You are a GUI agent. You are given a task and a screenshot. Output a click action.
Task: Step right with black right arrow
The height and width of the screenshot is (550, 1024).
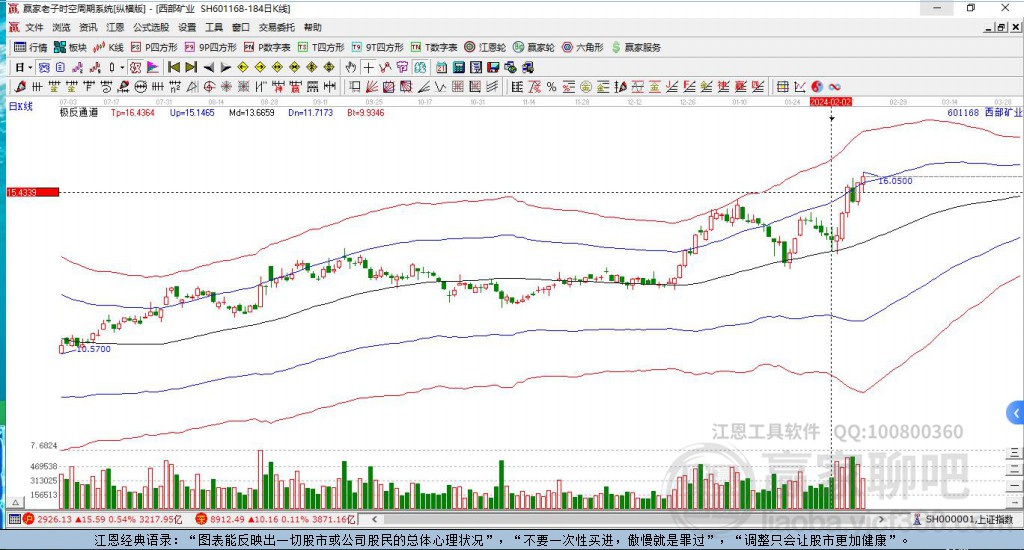[x=225, y=67]
